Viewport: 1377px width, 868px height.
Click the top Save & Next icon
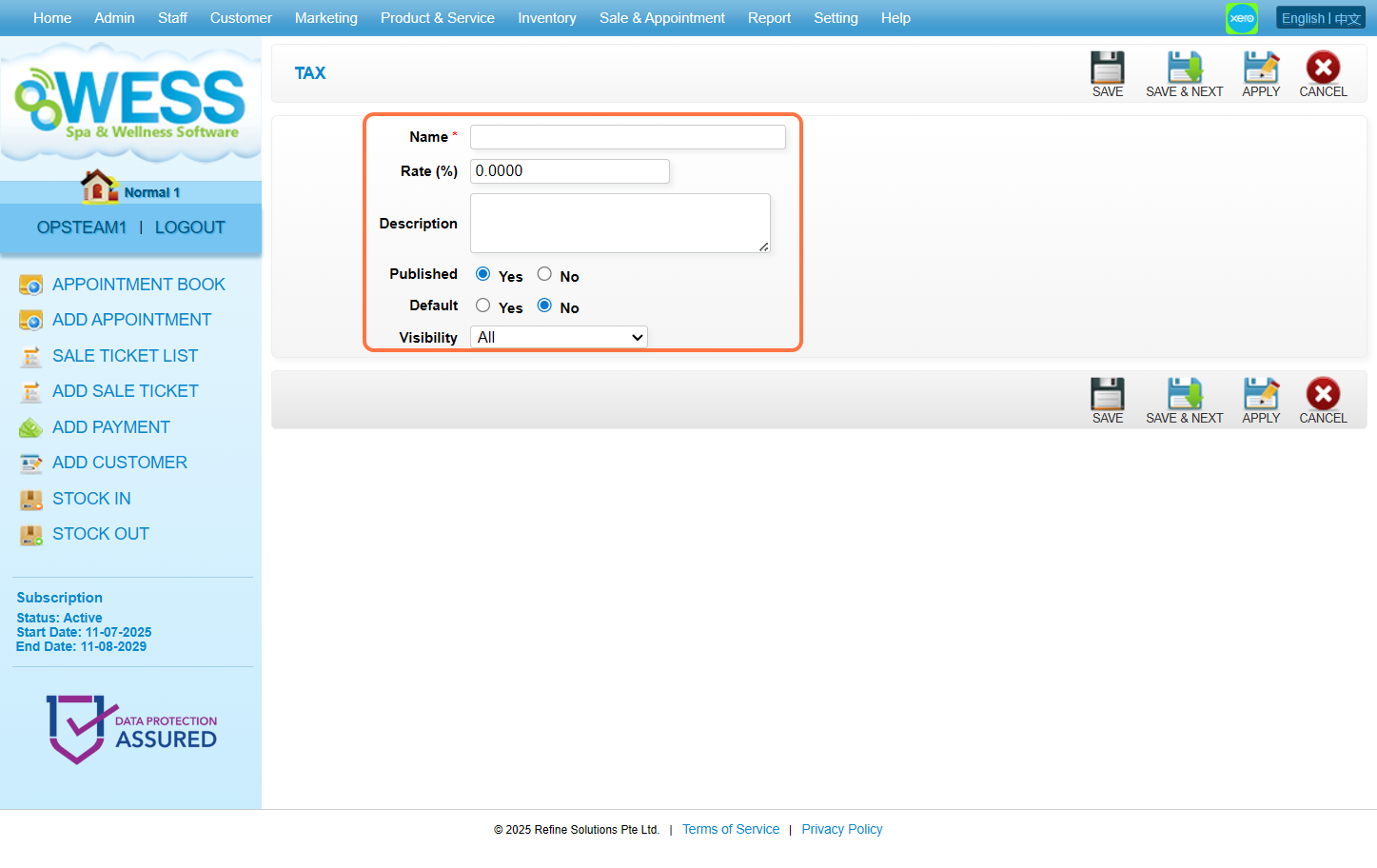tap(1184, 69)
